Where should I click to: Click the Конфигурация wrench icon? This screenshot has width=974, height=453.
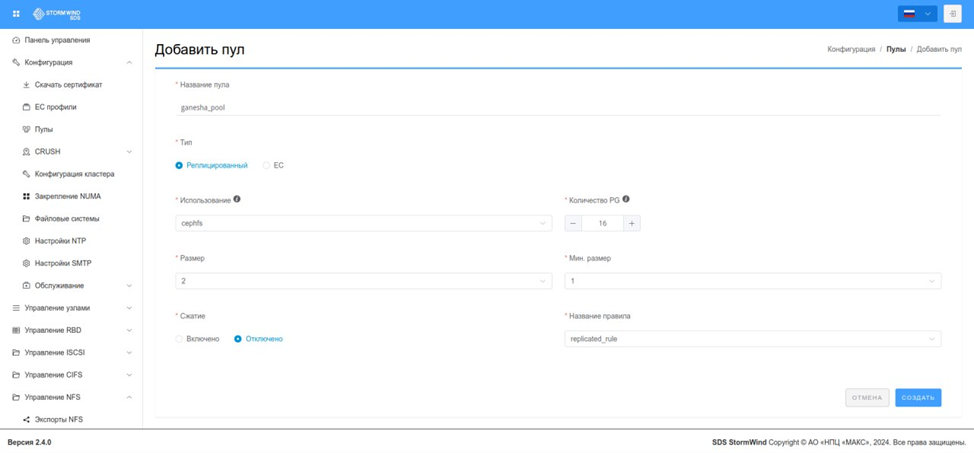pos(16,63)
